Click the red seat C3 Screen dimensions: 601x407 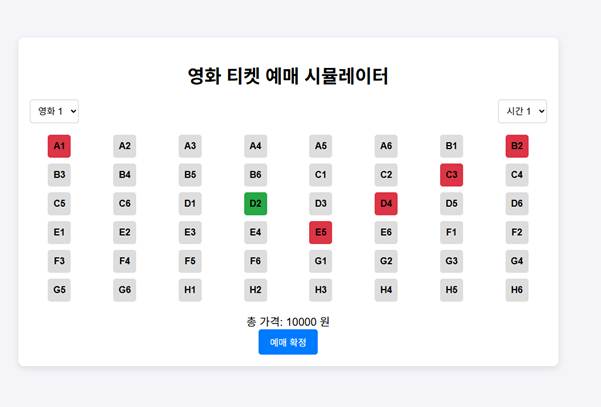pyautogui.click(x=451, y=175)
